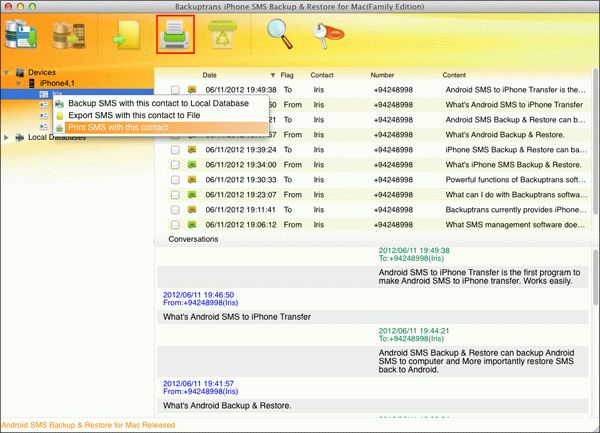Tick checkbox for 19:30:33 message
This screenshot has width=600, height=433.
tap(175, 180)
